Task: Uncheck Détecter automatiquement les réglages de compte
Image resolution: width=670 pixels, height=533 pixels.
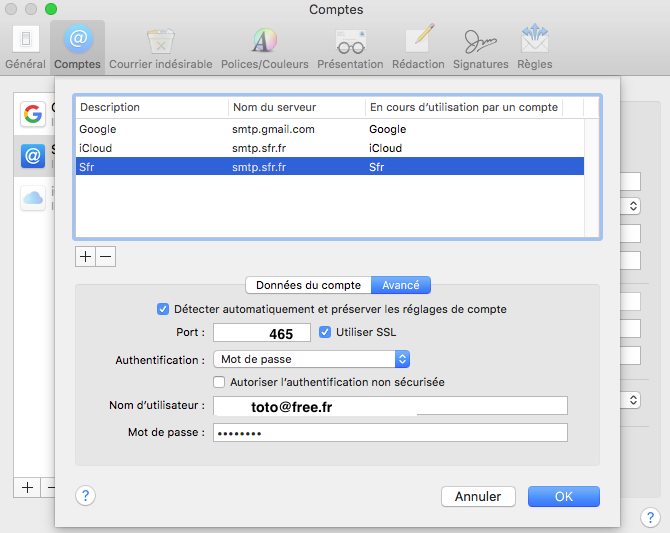Action: pyautogui.click(x=163, y=309)
